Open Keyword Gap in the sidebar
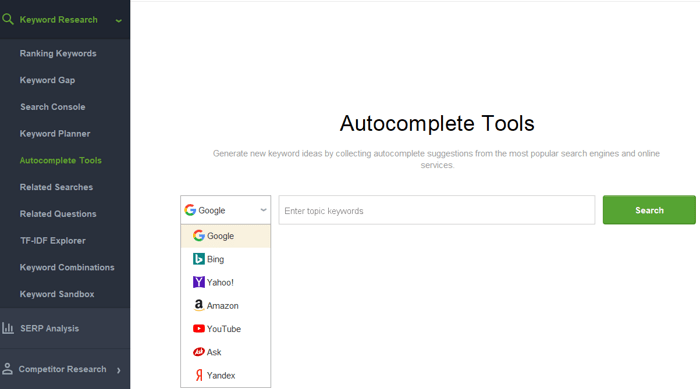This screenshot has height=389, width=700. point(47,80)
